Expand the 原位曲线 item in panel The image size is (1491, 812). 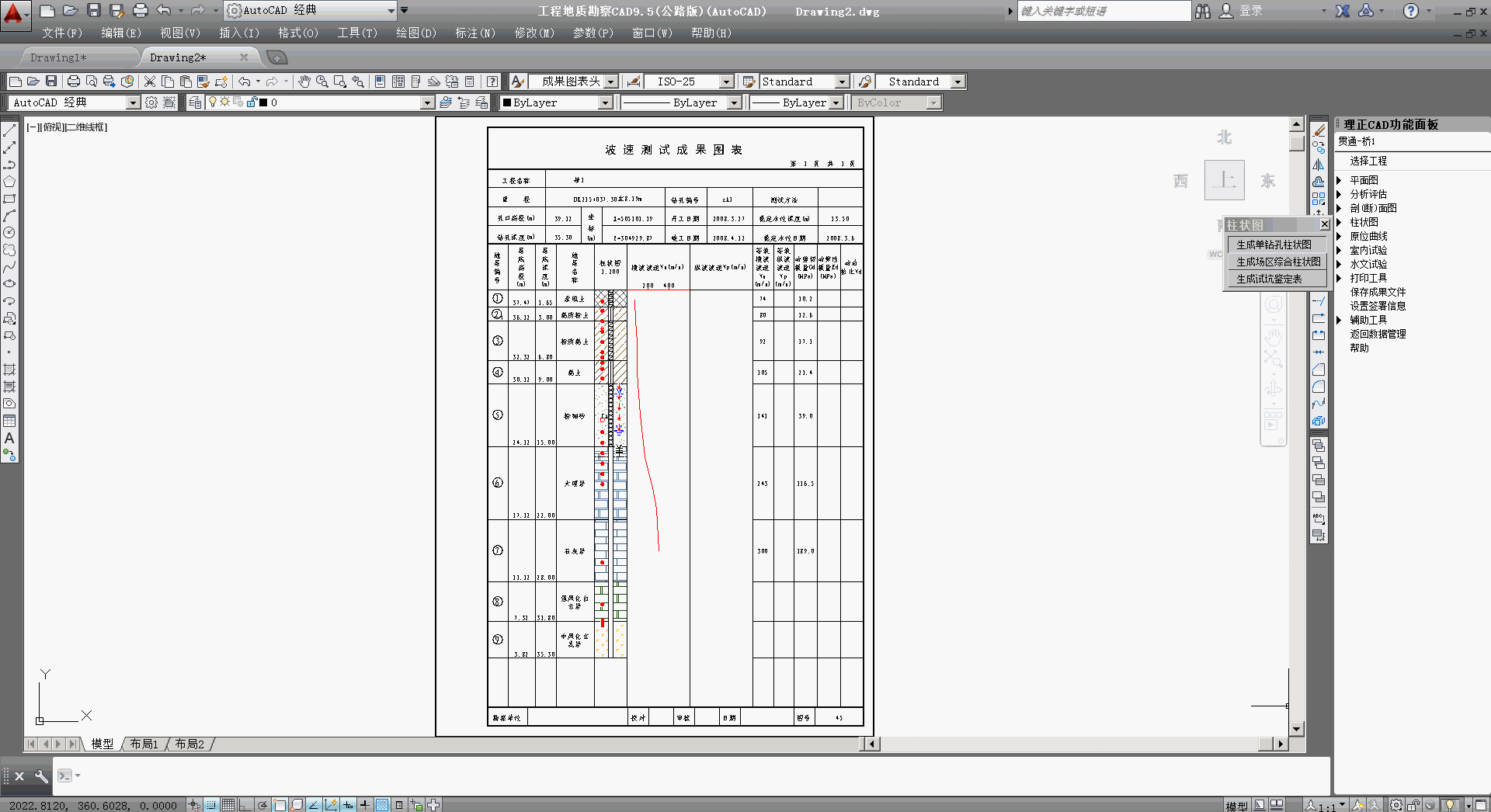coord(1339,236)
